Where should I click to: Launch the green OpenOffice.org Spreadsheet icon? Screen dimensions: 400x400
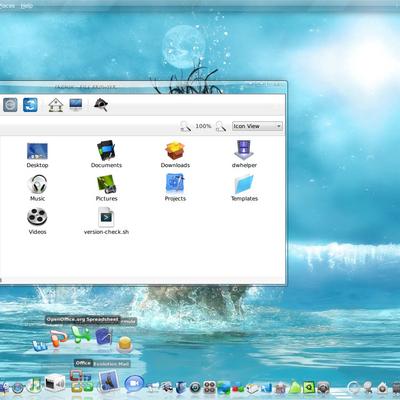click(81, 335)
